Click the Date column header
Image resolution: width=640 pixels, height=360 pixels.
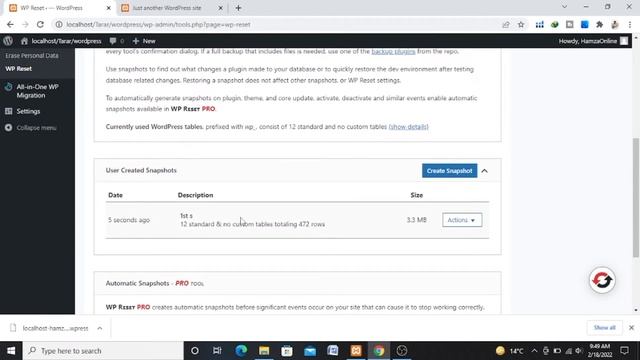[x=116, y=195]
